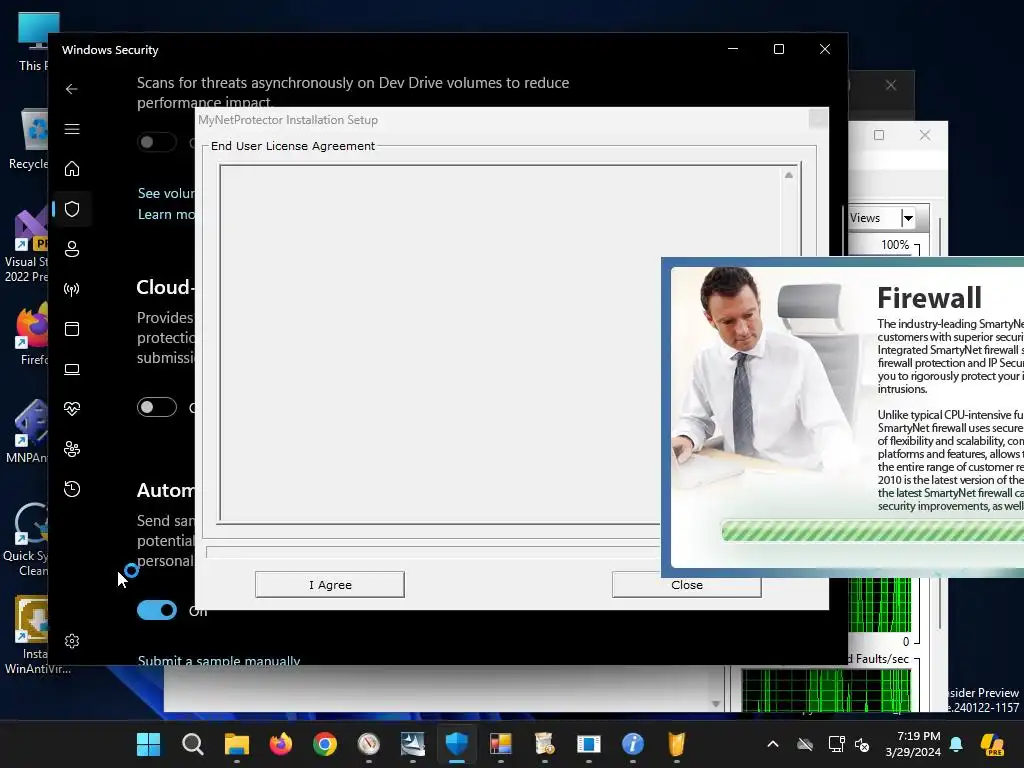The image size is (1024, 768).
Task: Open taskbar Search
Action: point(193,744)
